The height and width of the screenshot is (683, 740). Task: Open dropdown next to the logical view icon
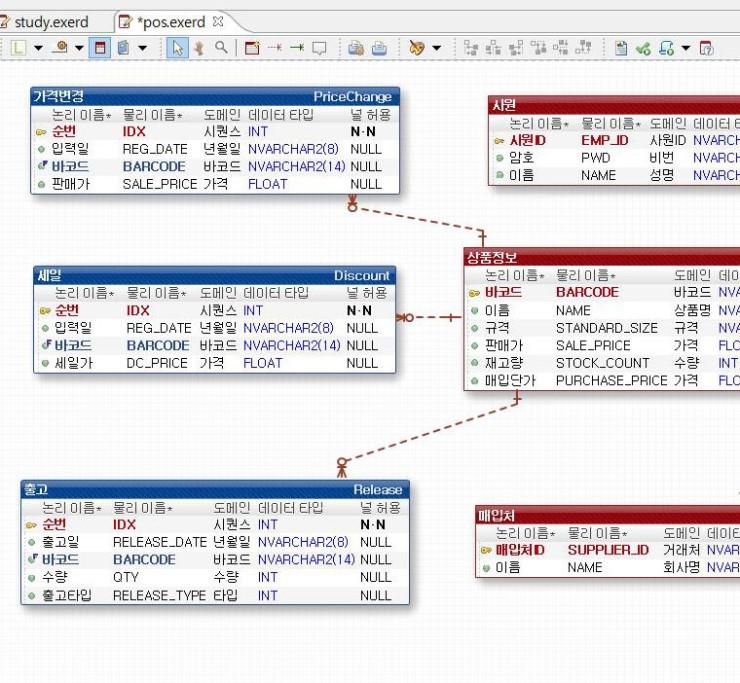point(38,48)
